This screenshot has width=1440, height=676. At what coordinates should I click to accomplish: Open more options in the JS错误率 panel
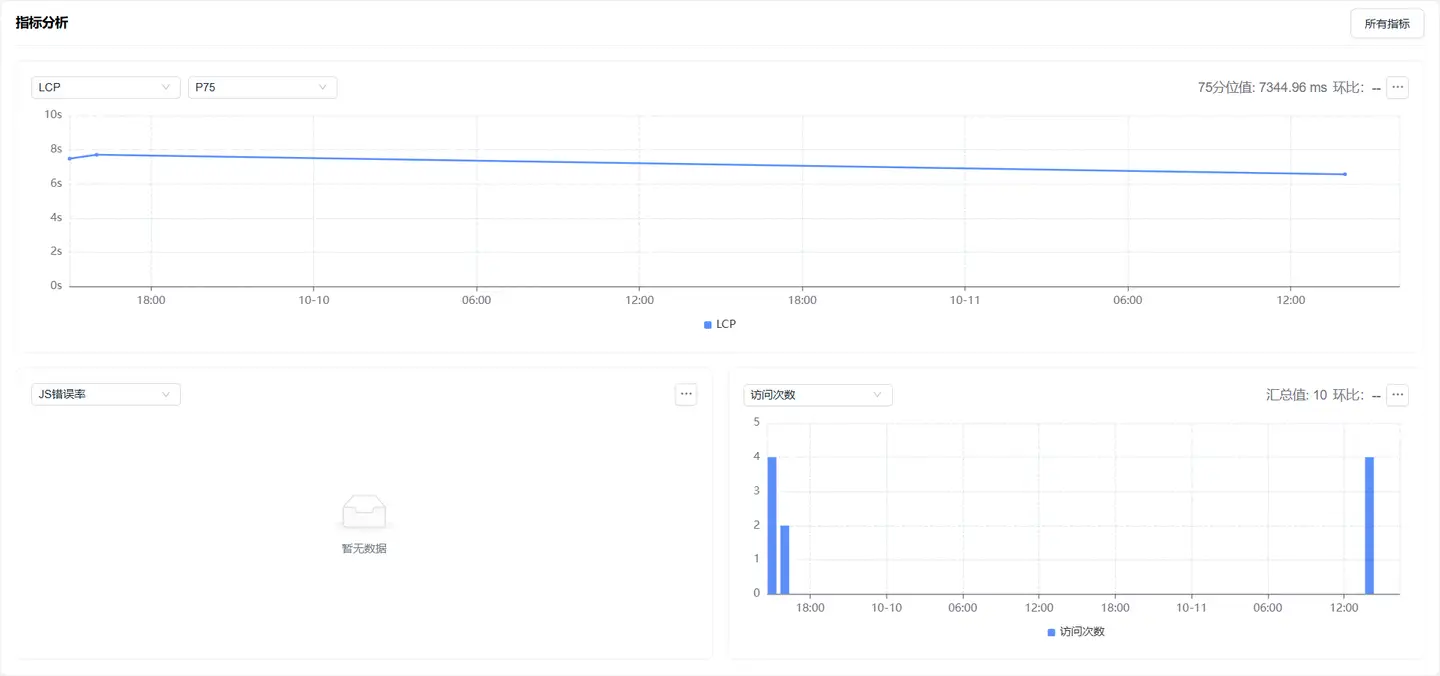pos(686,394)
